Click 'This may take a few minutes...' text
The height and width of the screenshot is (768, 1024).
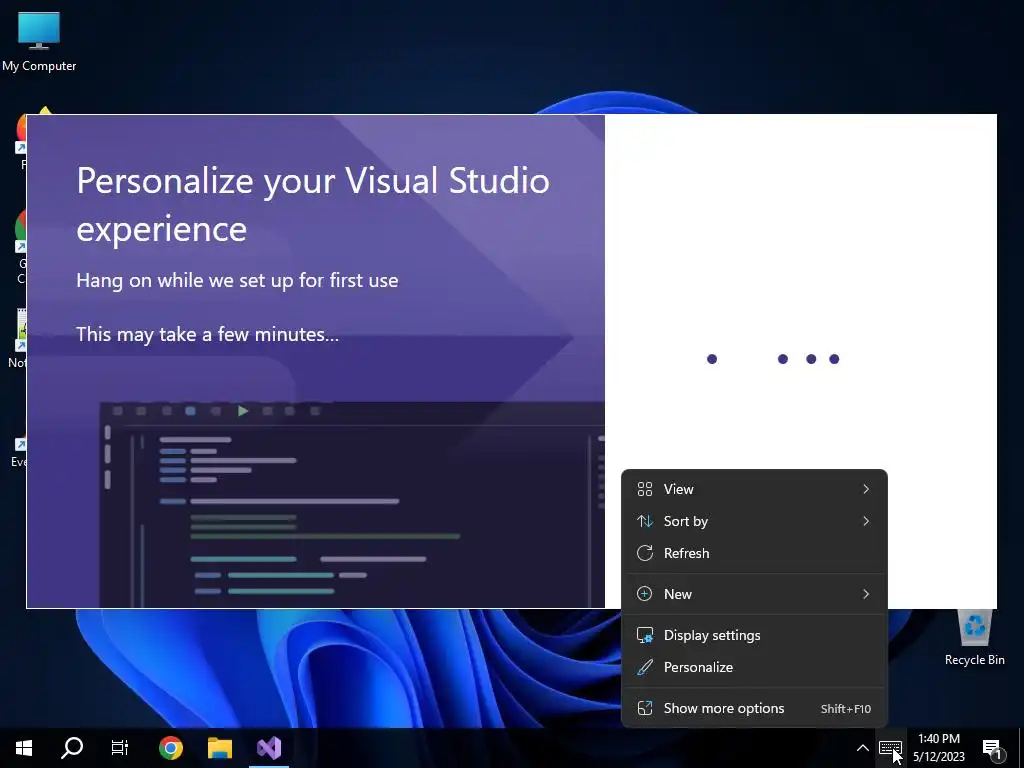click(208, 334)
